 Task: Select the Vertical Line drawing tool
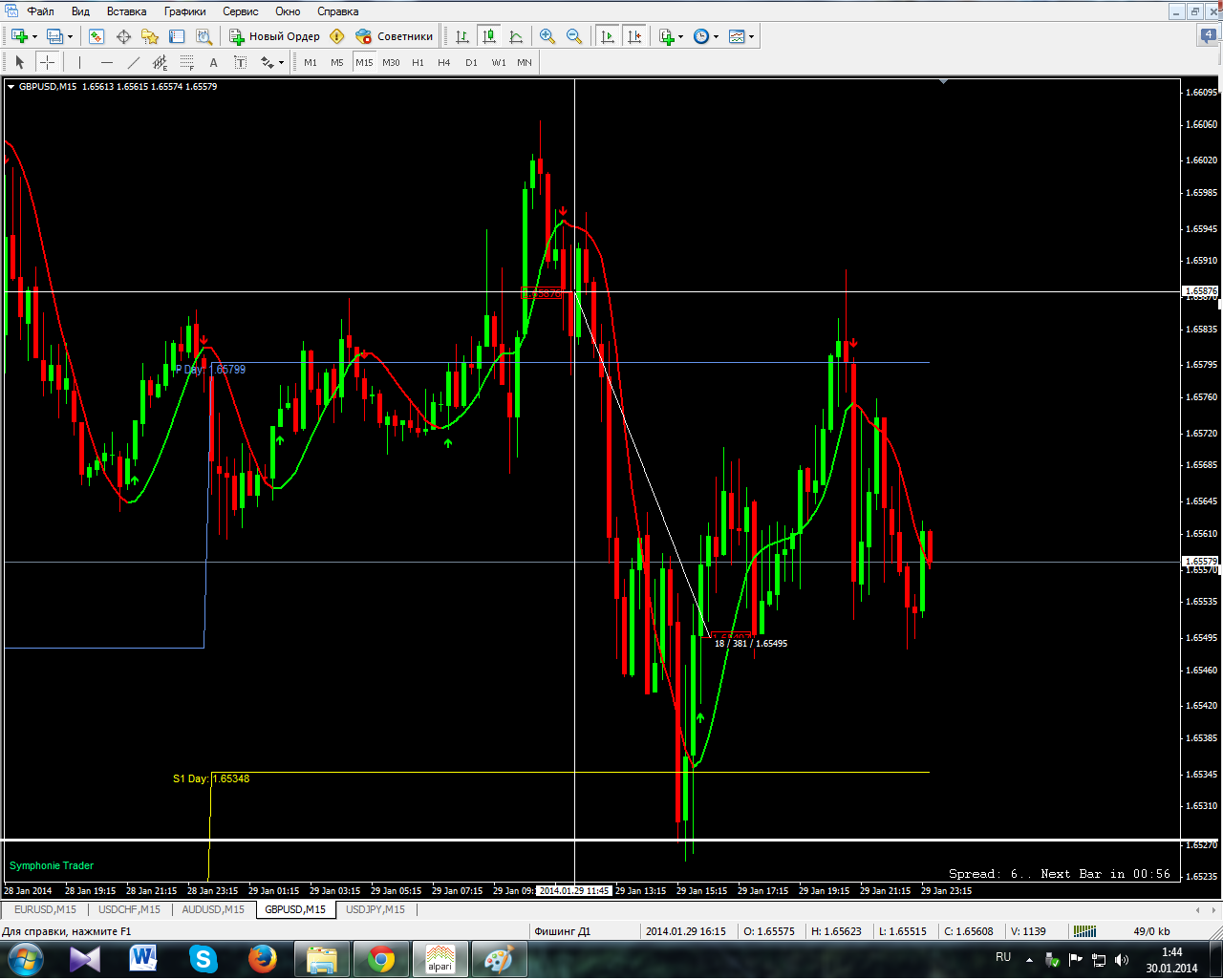coord(79,62)
